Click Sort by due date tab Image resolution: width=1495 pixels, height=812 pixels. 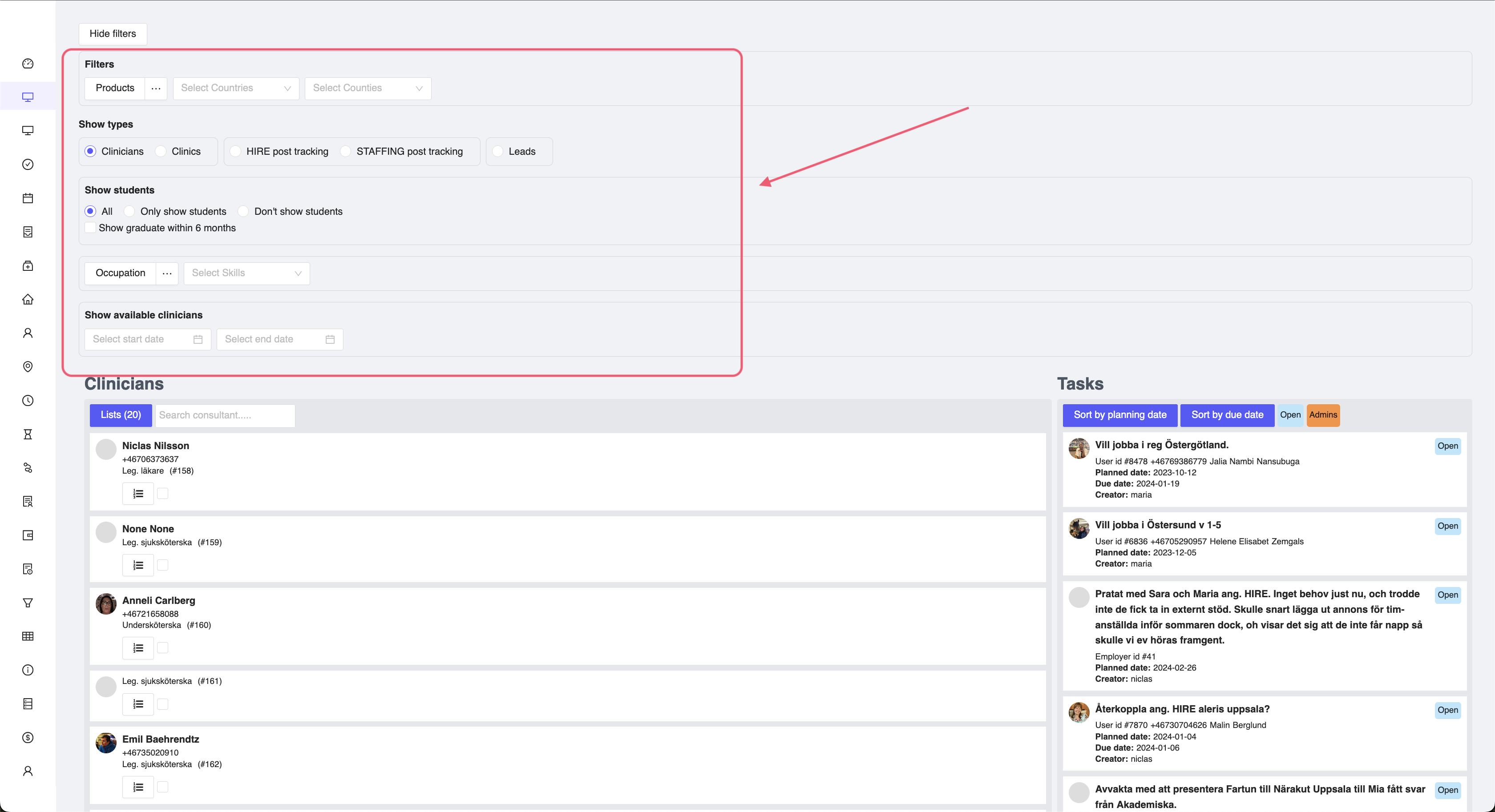coord(1227,415)
